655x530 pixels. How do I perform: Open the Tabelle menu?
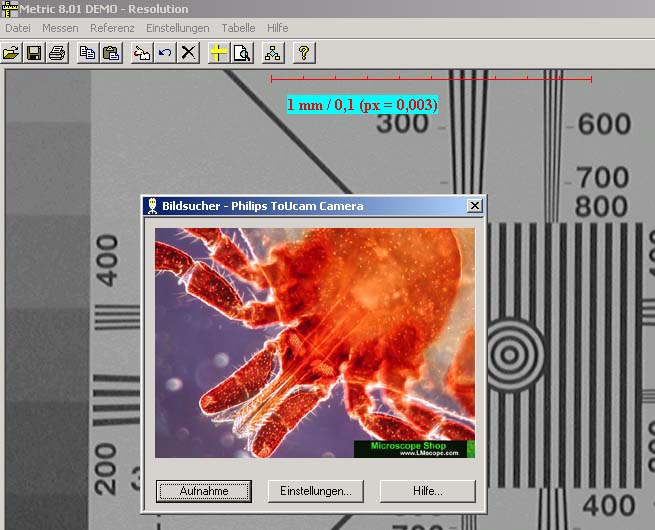(x=238, y=28)
